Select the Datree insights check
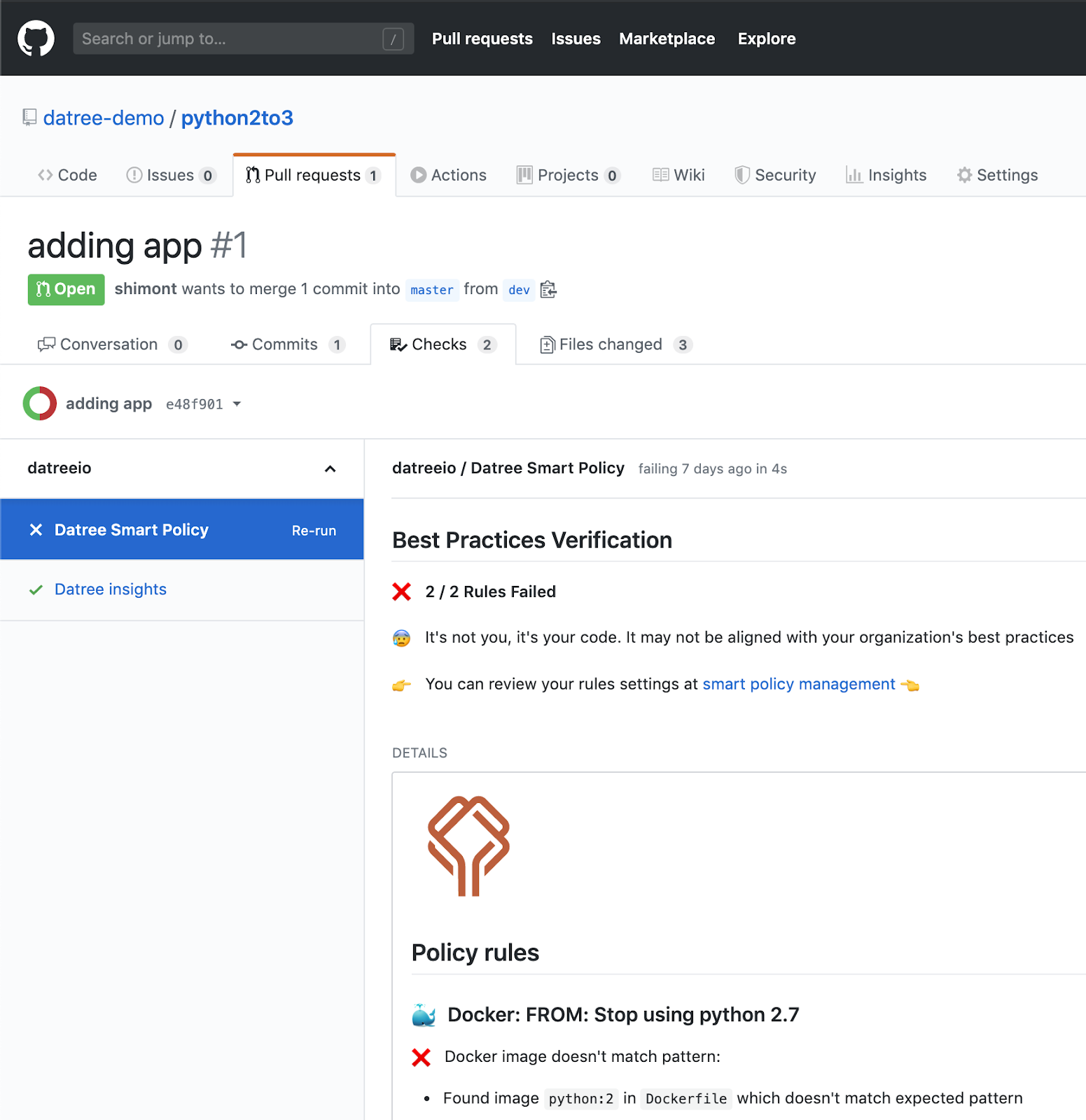This screenshot has height=1120, width=1086. [111, 589]
